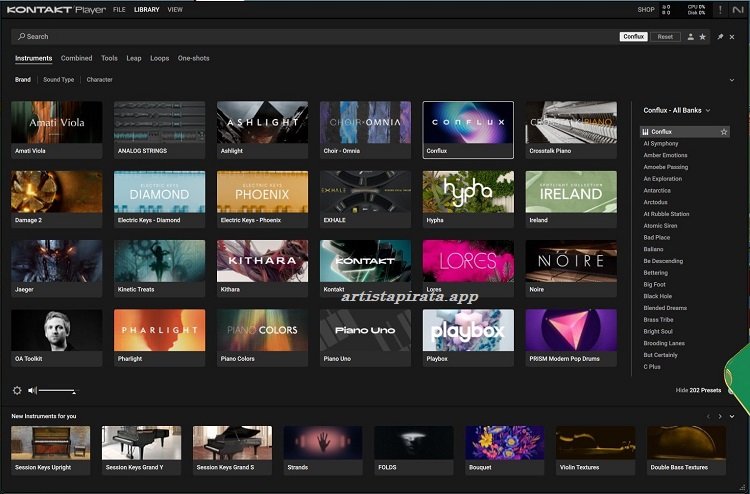
Task: Click the search magnifier icon
Action: [x=22, y=36]
